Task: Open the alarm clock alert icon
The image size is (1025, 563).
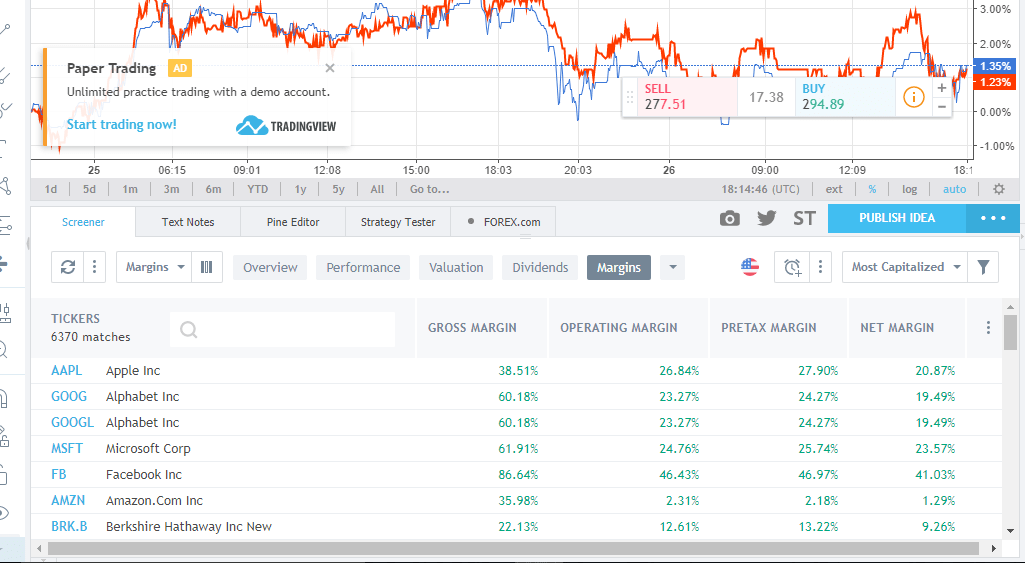Action: tap(792, 267)
